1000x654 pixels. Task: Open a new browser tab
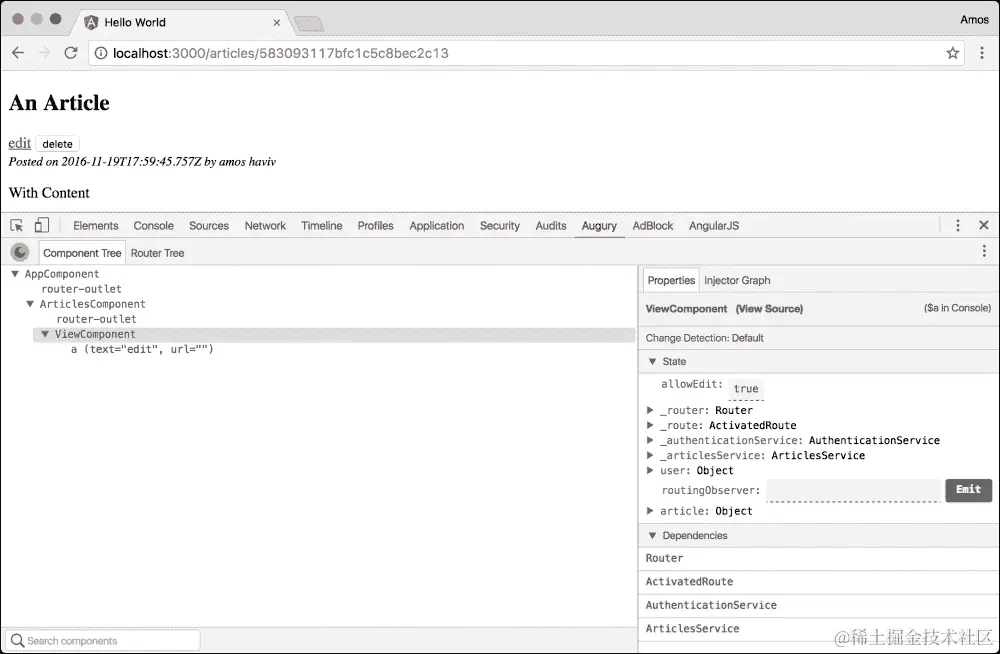(309, 24)
